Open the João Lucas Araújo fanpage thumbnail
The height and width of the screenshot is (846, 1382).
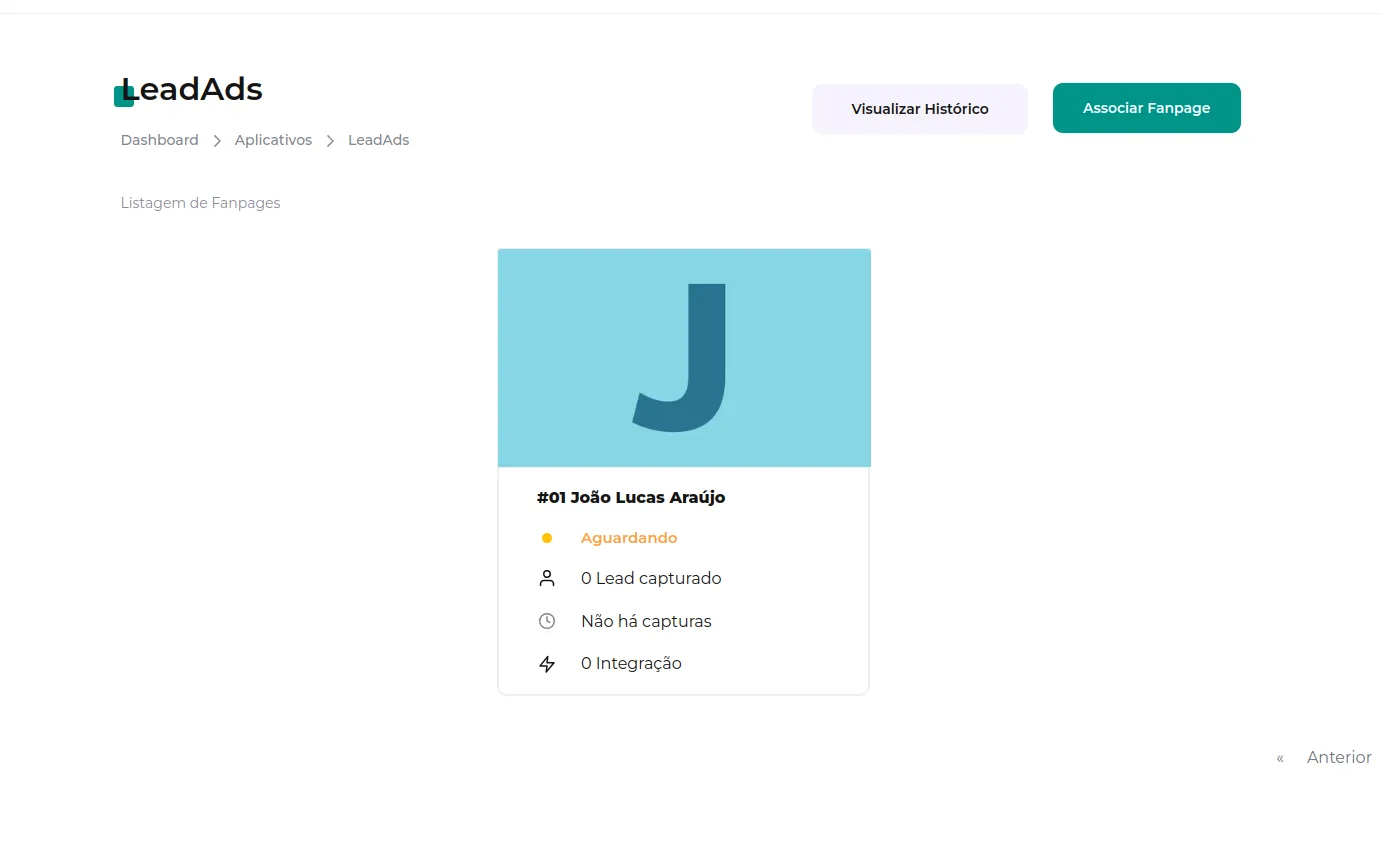tap(684, 358)
